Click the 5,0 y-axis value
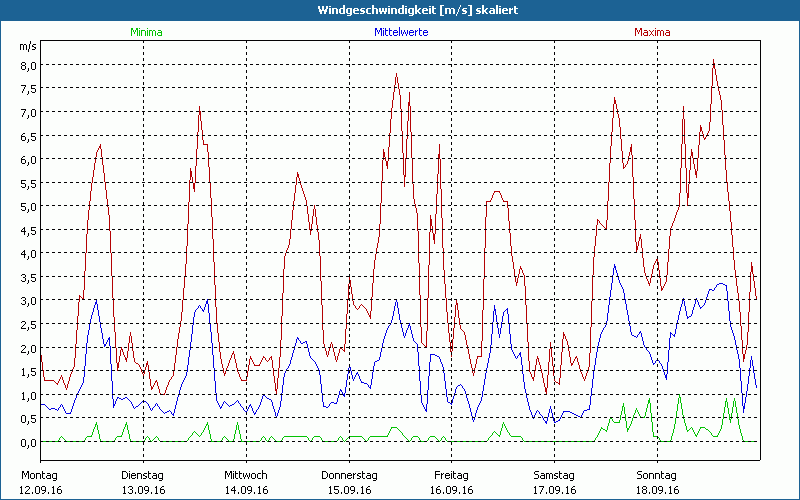The image size is (800, 500). (x=28, y=207)
